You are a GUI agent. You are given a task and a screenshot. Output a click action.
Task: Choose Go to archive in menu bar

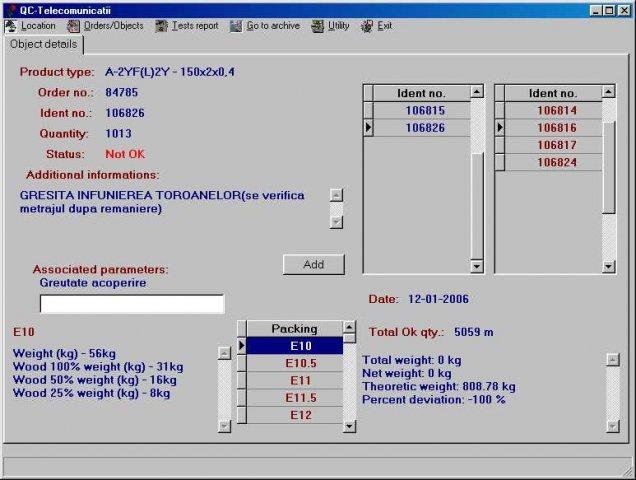tap(273, 26)
